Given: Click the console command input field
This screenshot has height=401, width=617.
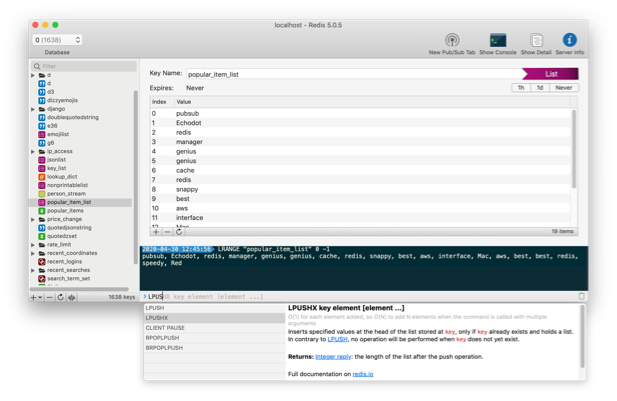Looking at the screenshot, I should [x=360, y=296].
